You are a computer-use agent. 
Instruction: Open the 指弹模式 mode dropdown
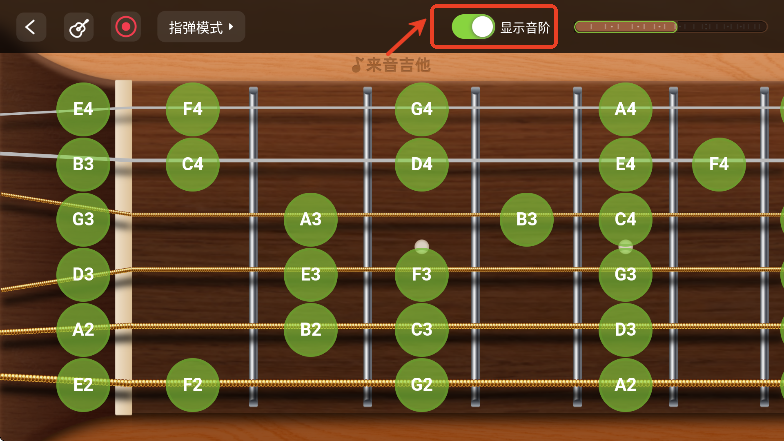coord(201,27)
